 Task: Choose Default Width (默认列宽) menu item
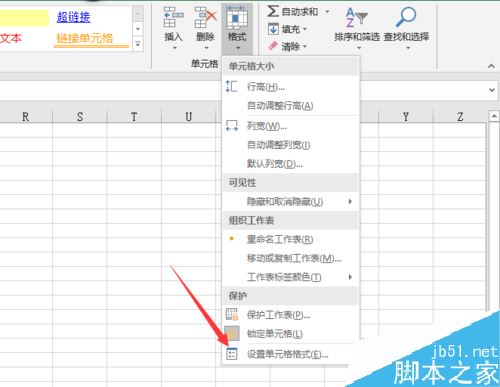tap(291, 164)
